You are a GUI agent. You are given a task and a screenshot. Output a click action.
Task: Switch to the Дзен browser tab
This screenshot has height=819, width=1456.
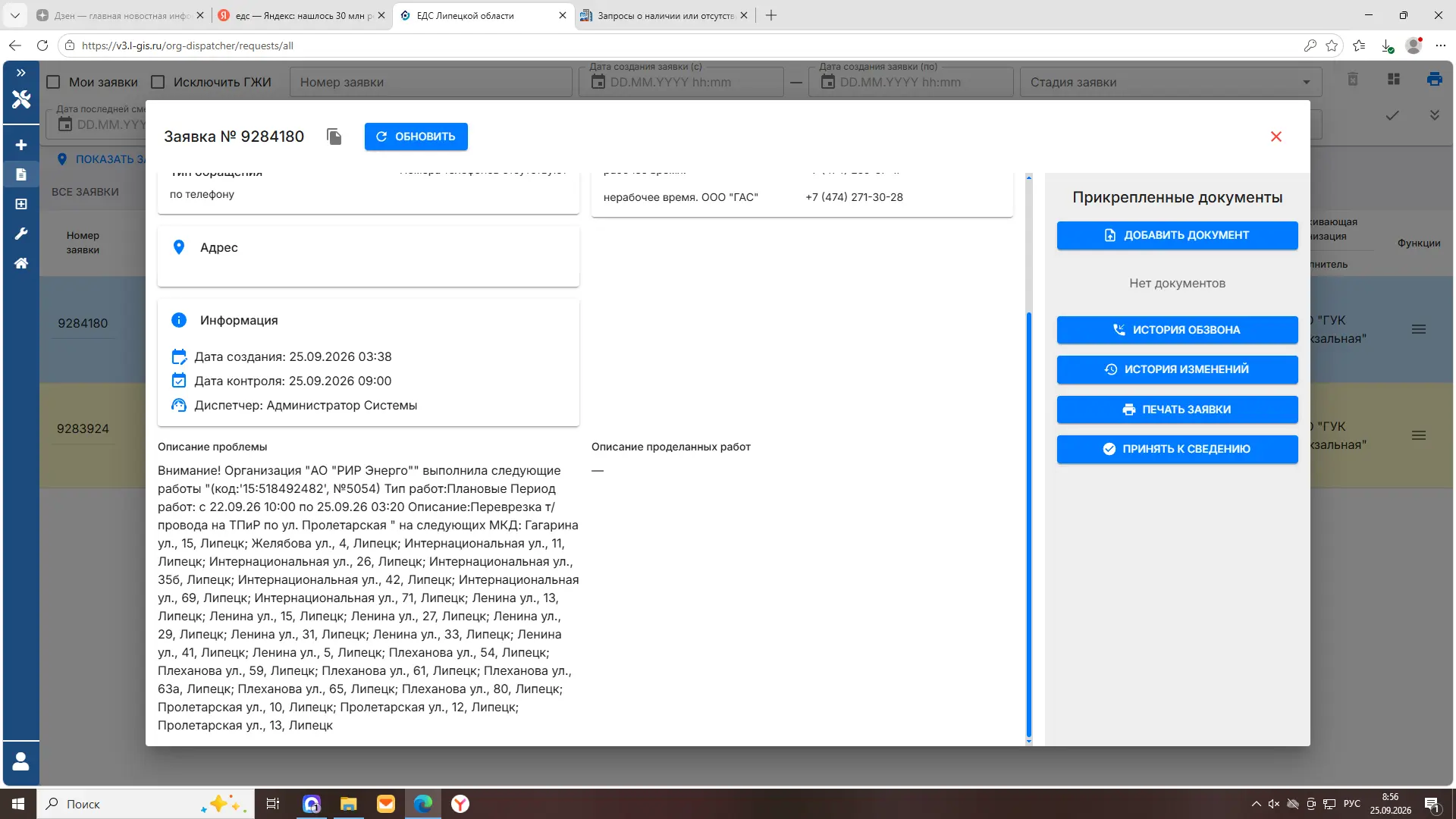point(120,15)
